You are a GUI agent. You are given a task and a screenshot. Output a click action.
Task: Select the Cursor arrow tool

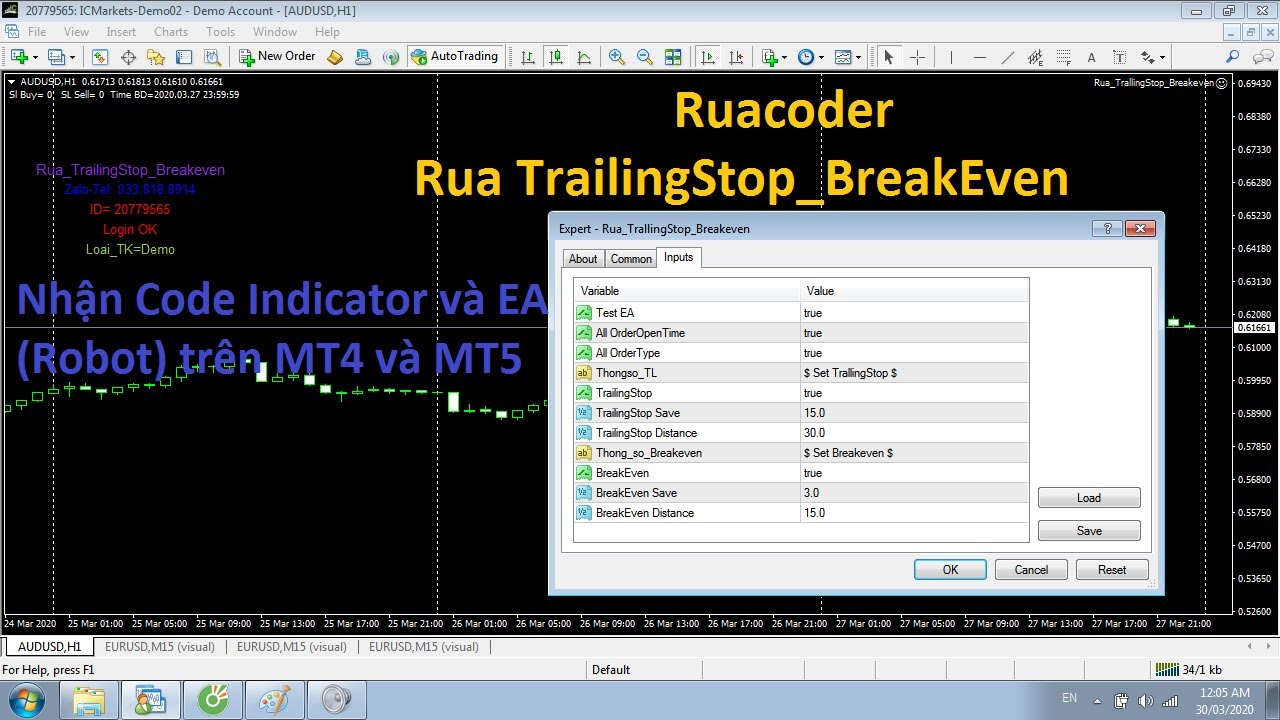tap(888, 57)
